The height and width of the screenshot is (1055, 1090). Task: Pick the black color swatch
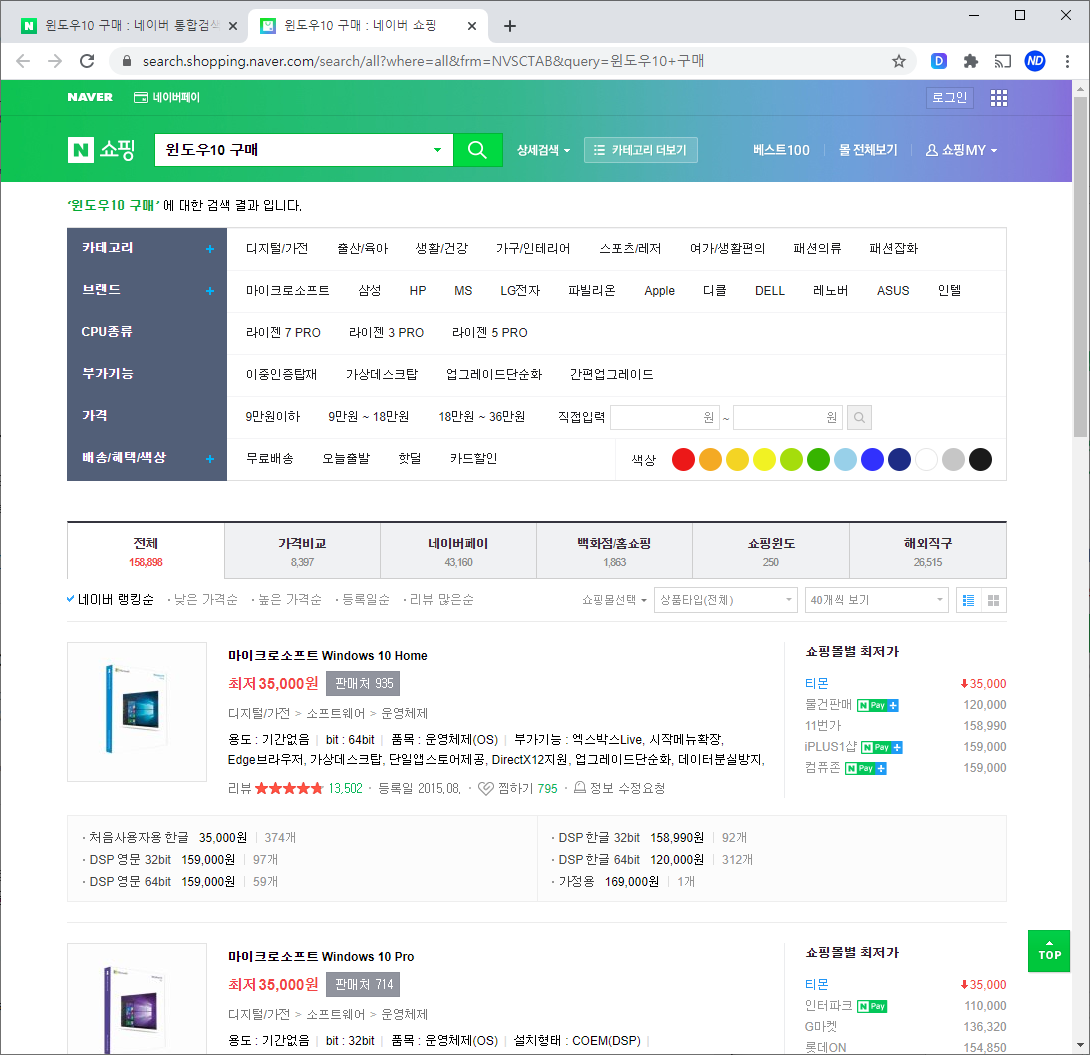[x=980, y=459]
